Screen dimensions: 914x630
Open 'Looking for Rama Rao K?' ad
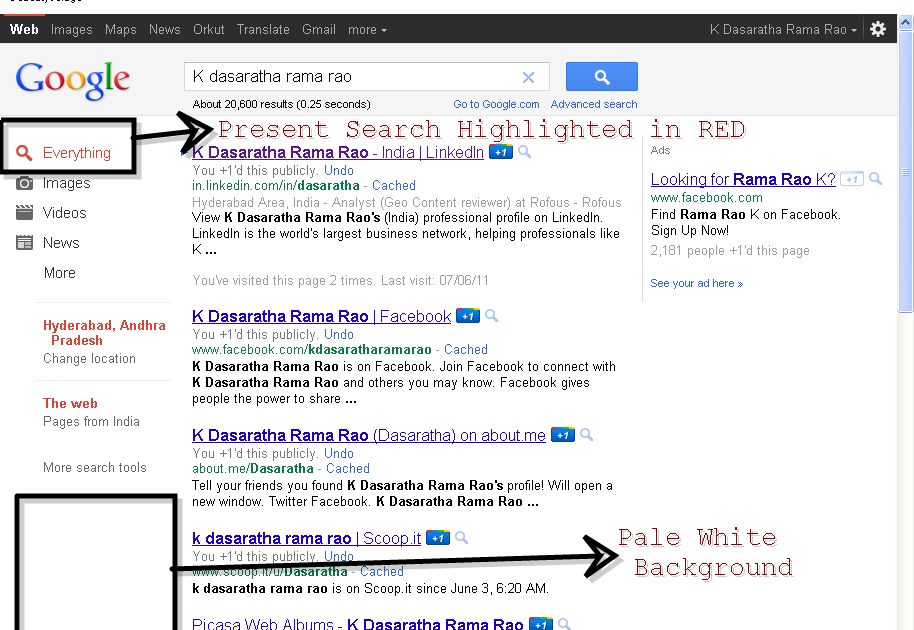point(743,180)
